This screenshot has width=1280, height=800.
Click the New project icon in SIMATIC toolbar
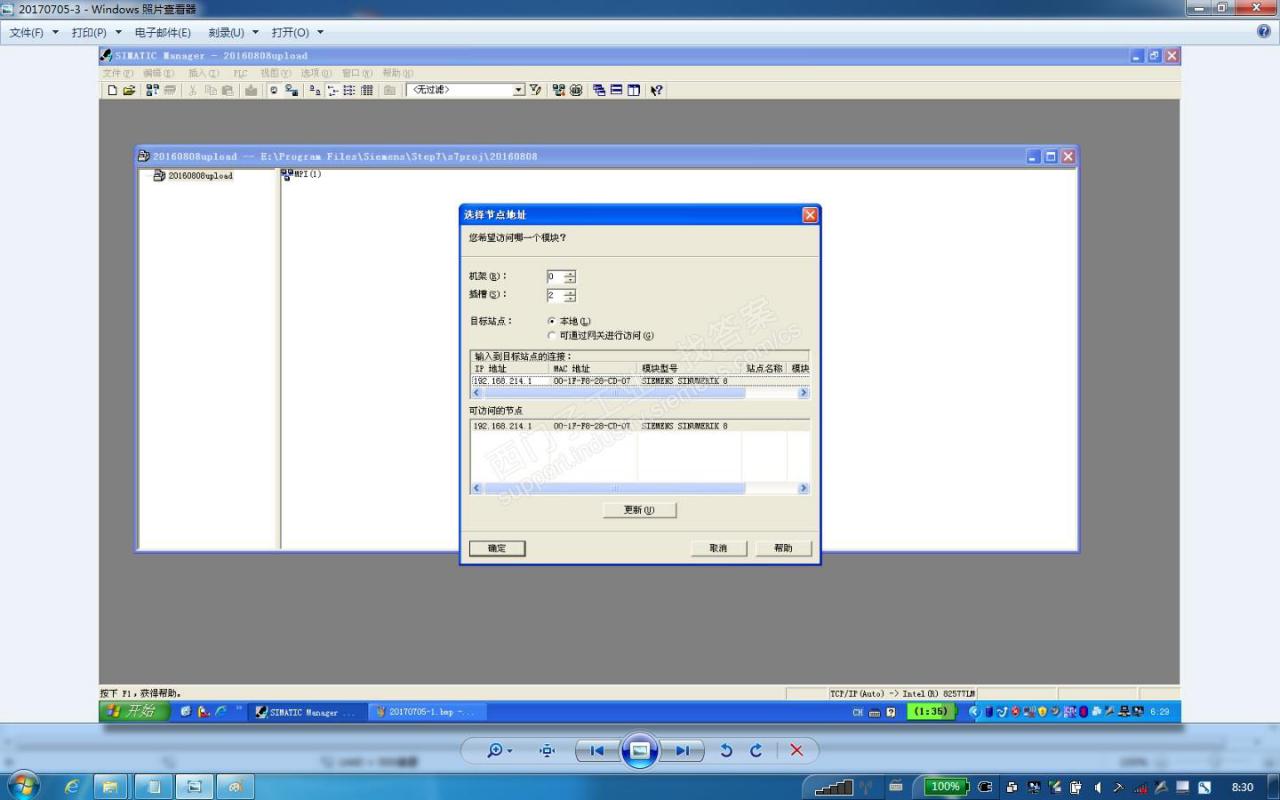click(x=112, y=90)
